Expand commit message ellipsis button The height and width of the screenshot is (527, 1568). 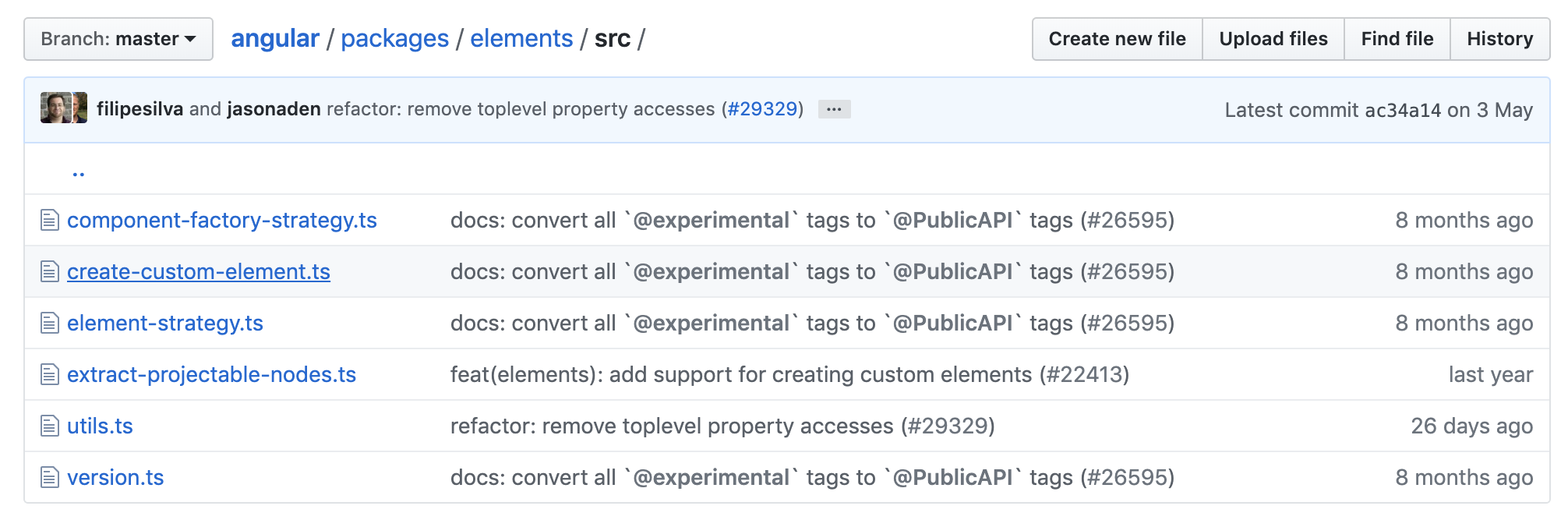click(x=834, y=109)
